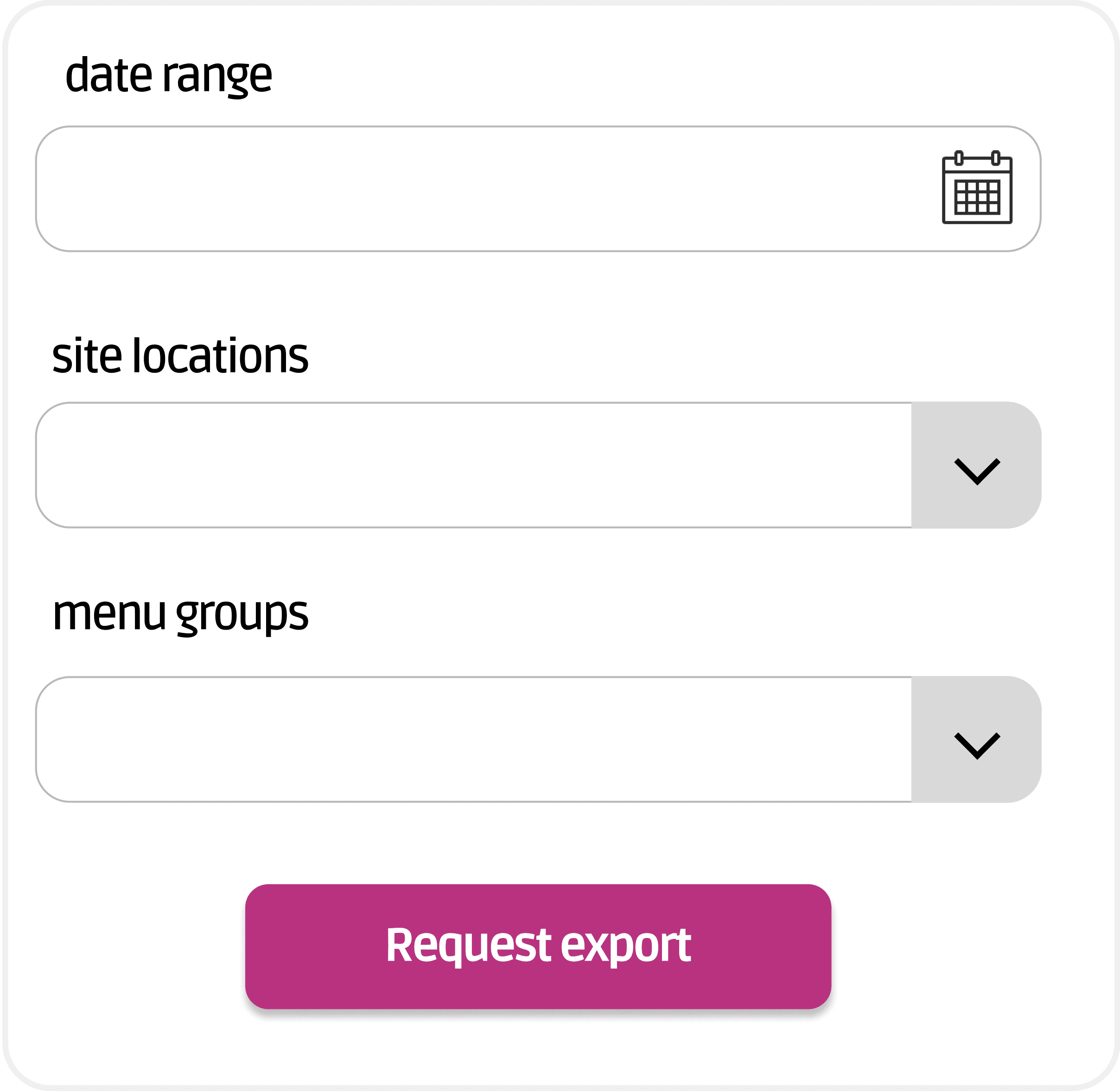This screenshot has height=1091, width=1120.
Task: Click inside the site locations text box
Action: [x=473, y=465]
